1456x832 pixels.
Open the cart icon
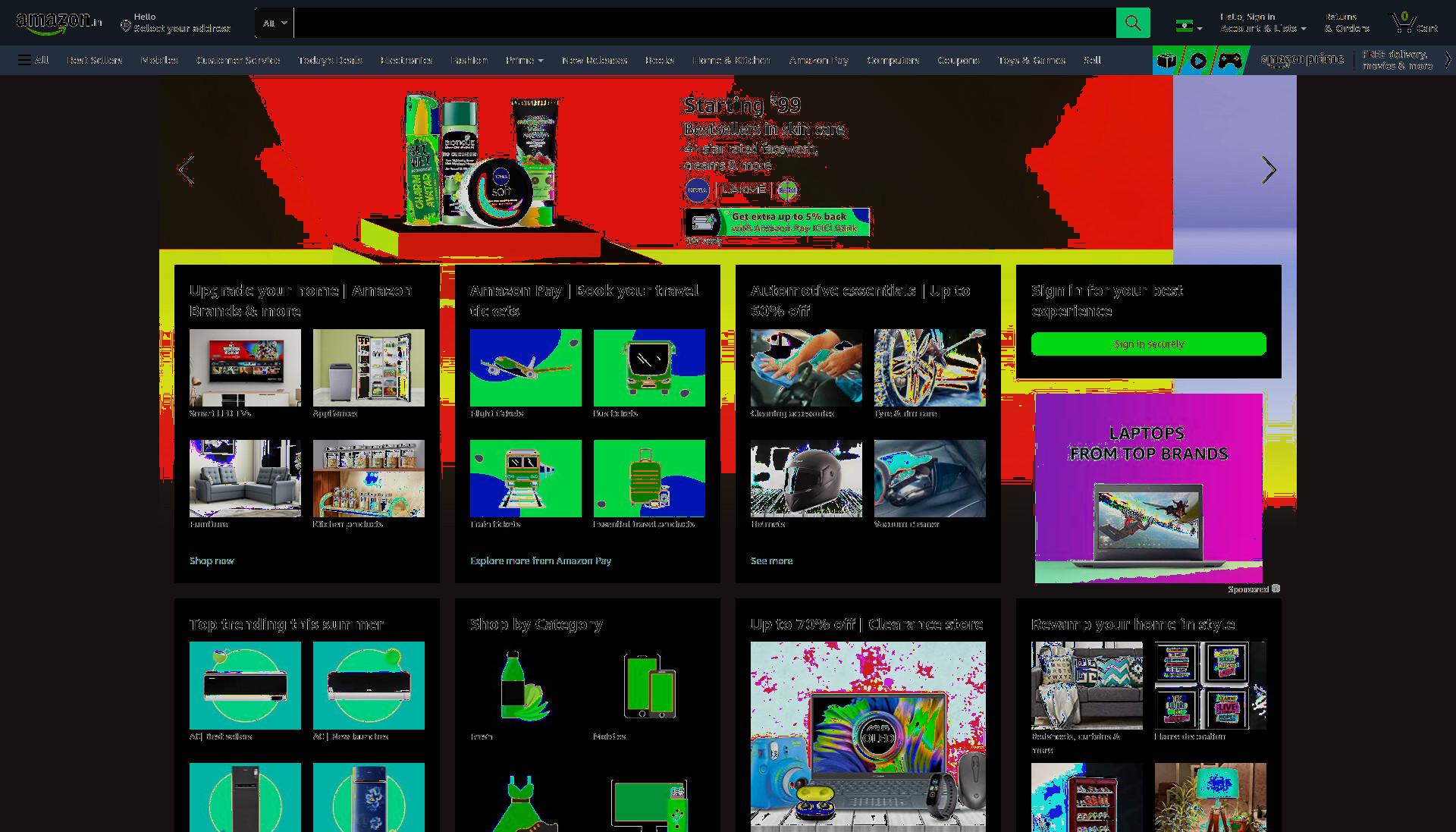click(x=1414, y=23)
